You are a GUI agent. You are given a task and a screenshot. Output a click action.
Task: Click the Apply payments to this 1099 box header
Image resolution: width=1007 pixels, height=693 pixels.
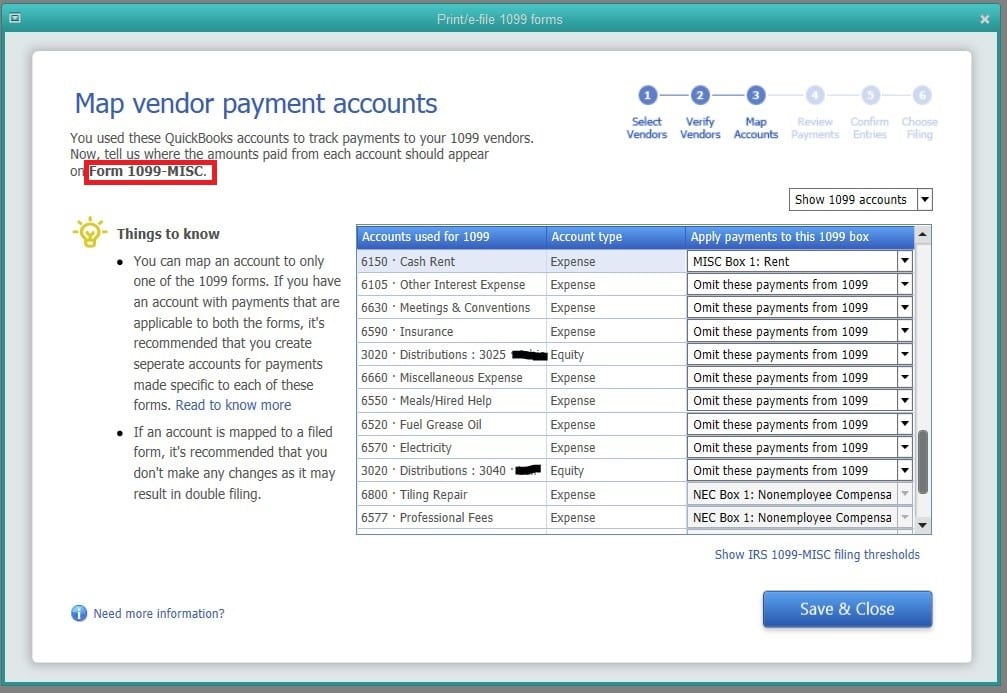800,237
